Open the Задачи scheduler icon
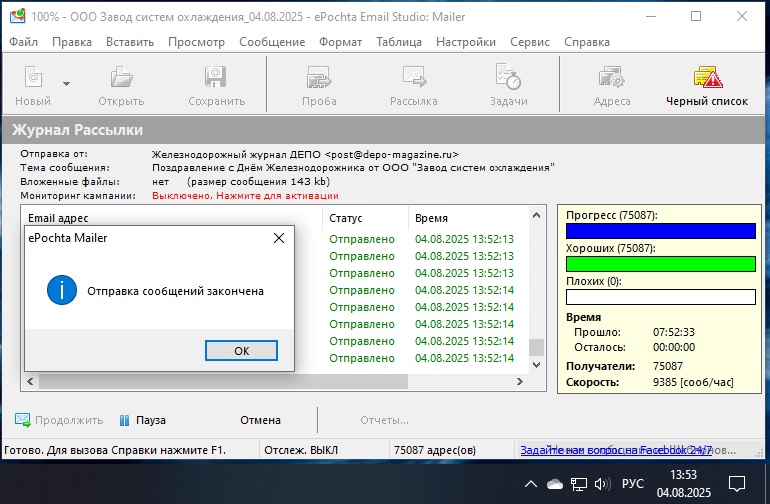This screenshot has height=504, width=770. tap(508, 77)
